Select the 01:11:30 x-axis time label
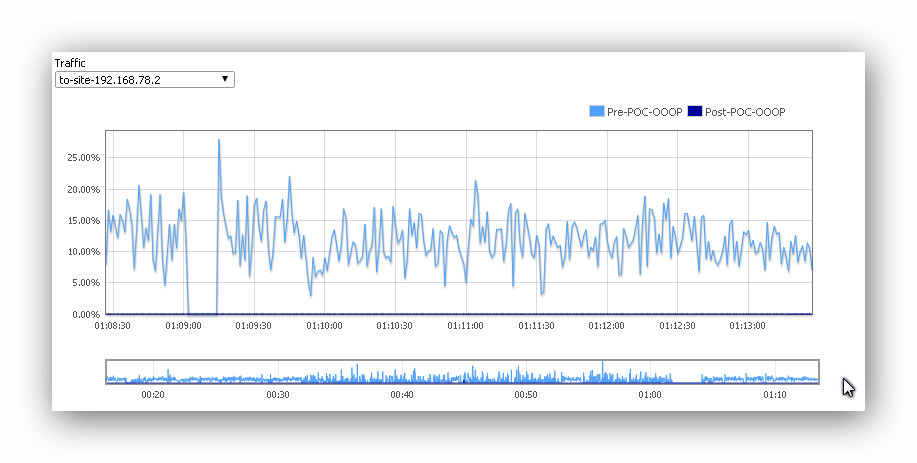The height and width of the screenshot is (463, 917). [x=536, y=326]
